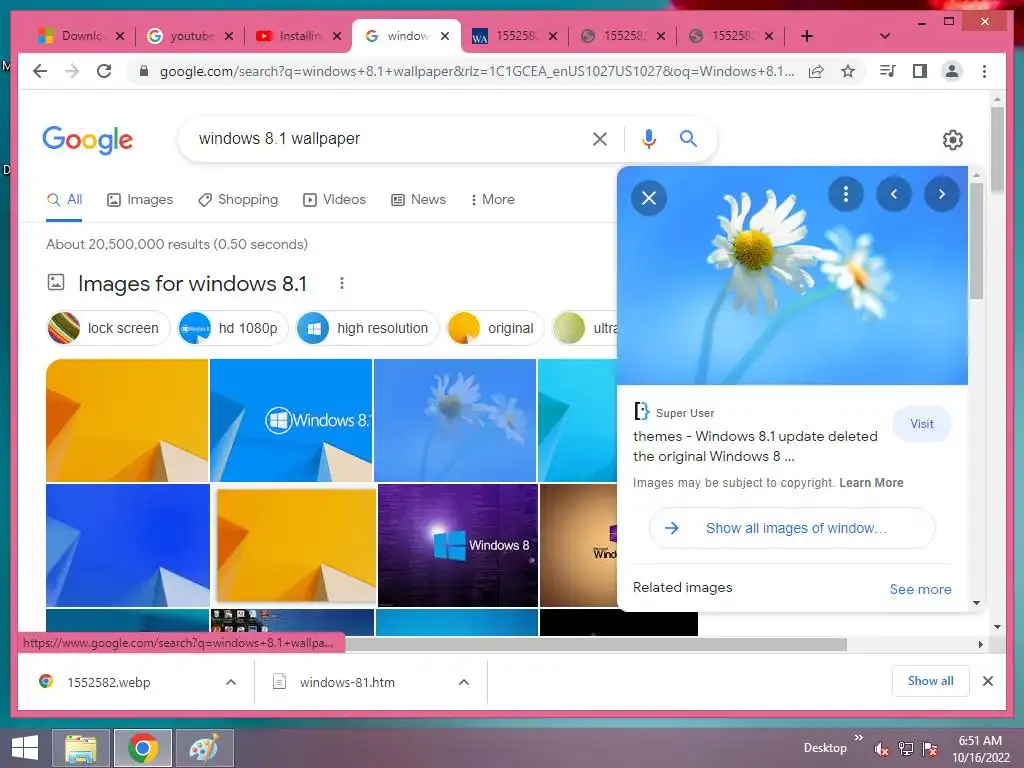The width and height of the screenshot is (1024, 768).
Task: Switch to the Shopping results tab
Action: 238,200
